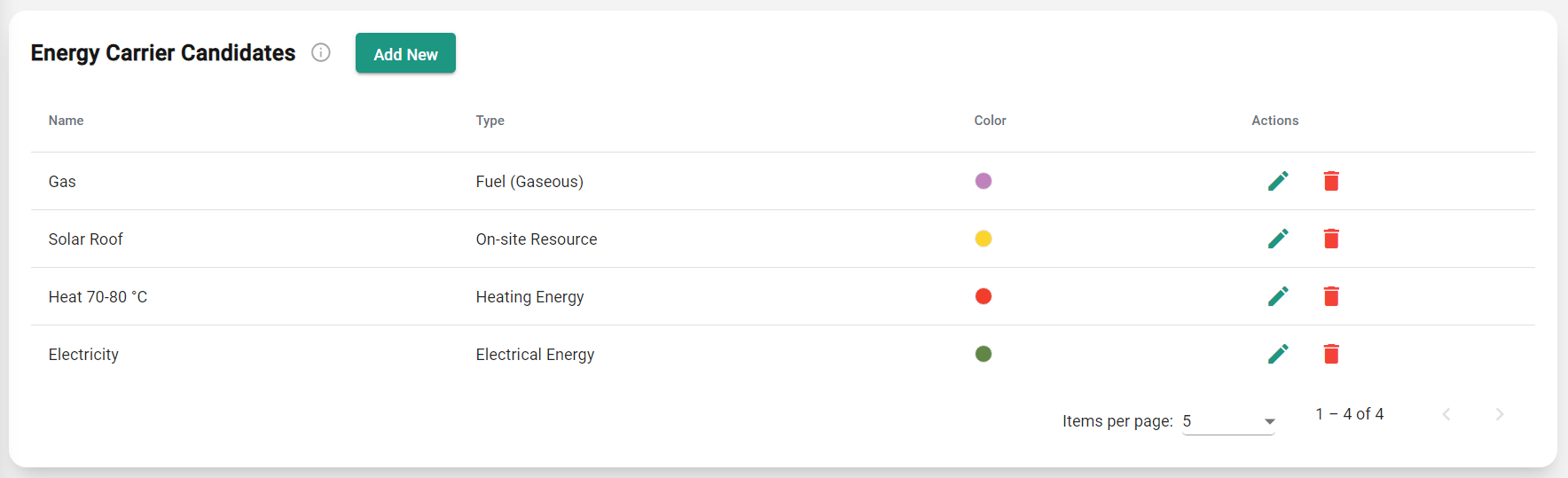This screenshot has height=478, width=1568.
Task: Edit the Gas energy carrier
Action: (1278, 181)
